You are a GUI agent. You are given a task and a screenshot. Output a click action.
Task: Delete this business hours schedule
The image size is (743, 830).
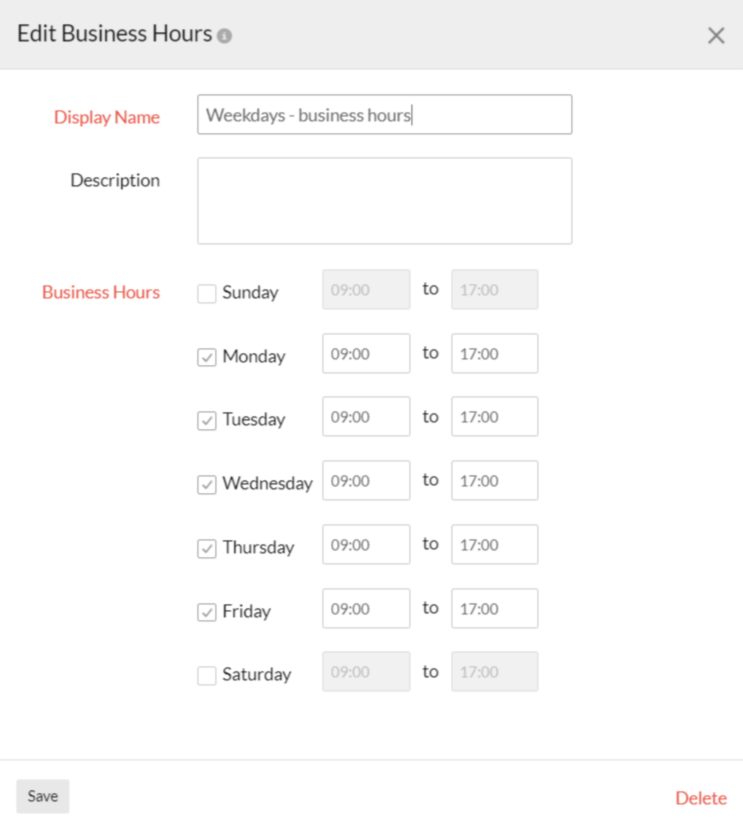(x=701, y=797)
